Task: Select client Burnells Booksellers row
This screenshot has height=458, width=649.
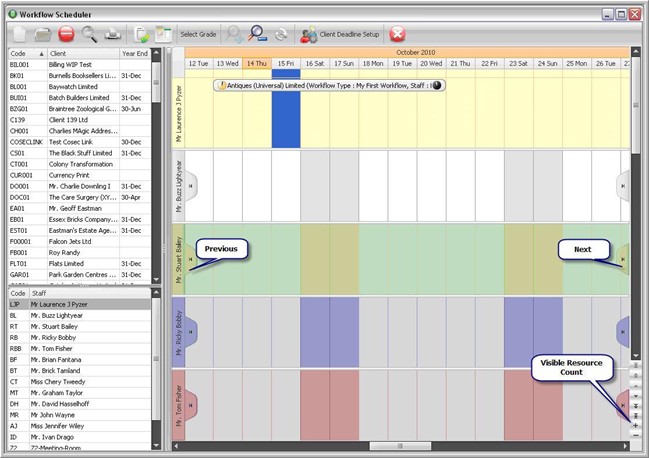Action: [79, 76]
